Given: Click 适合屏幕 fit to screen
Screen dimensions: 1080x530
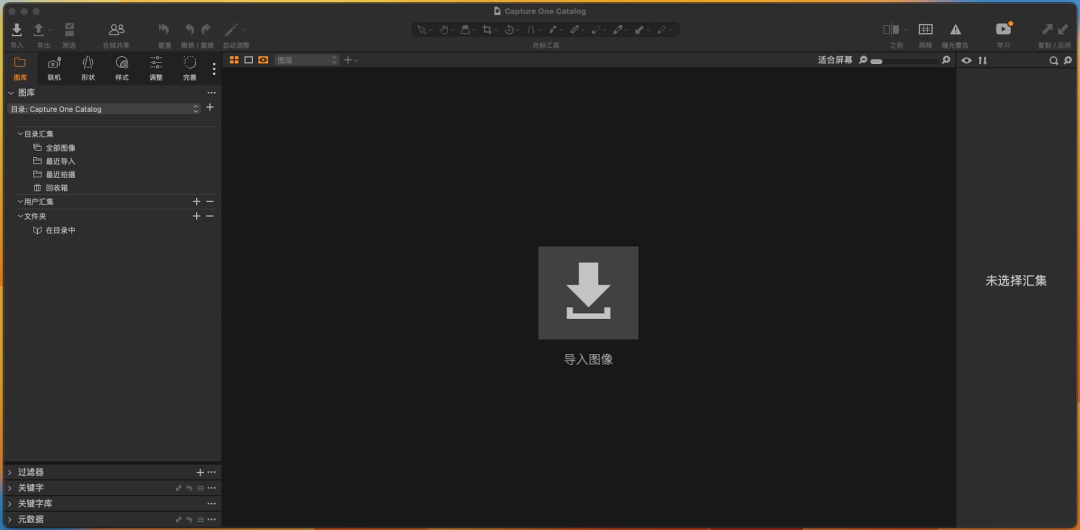Looking at the screenshot, I should [835, 60].
